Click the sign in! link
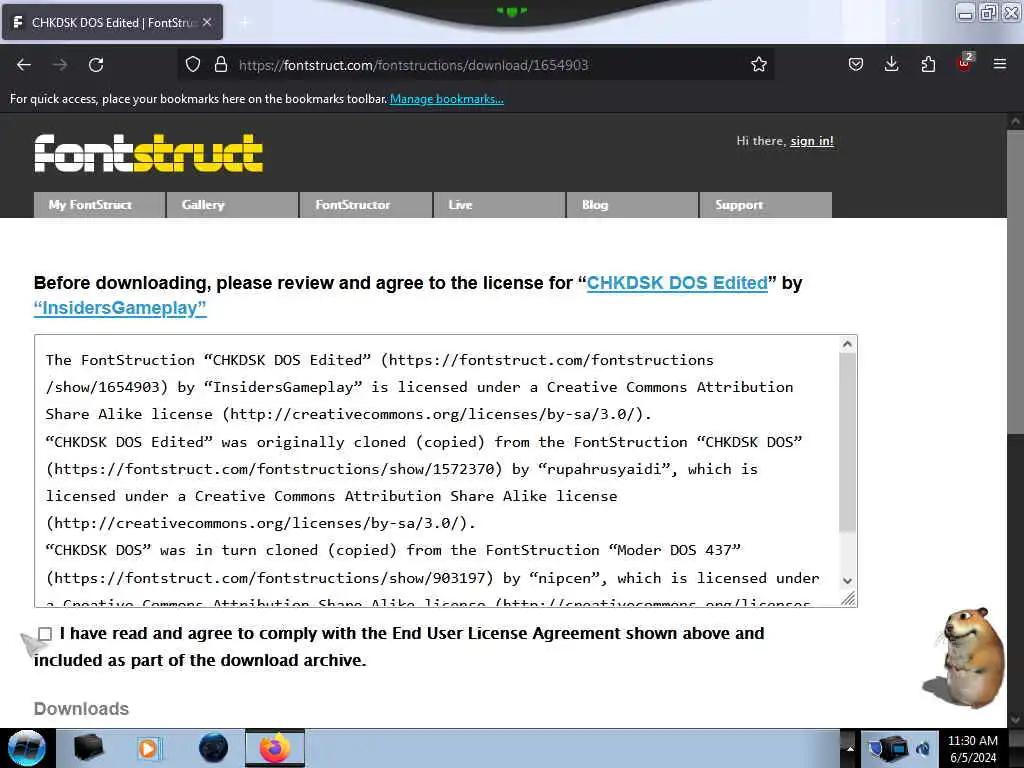The image size is (1024, 768). coord(812,141)
